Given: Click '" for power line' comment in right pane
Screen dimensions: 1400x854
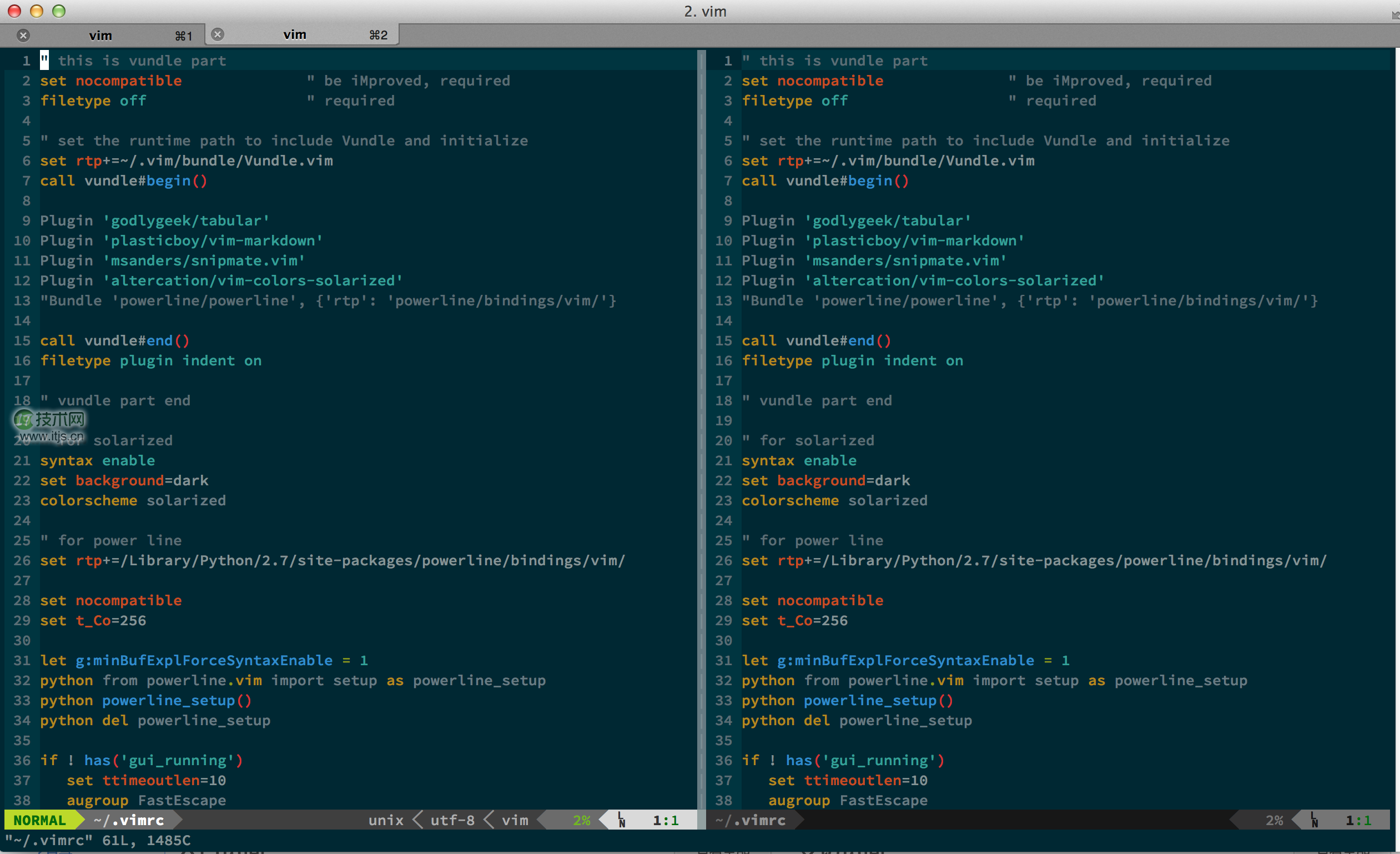Looking at the screenshot, I should [x=813, y=540].
